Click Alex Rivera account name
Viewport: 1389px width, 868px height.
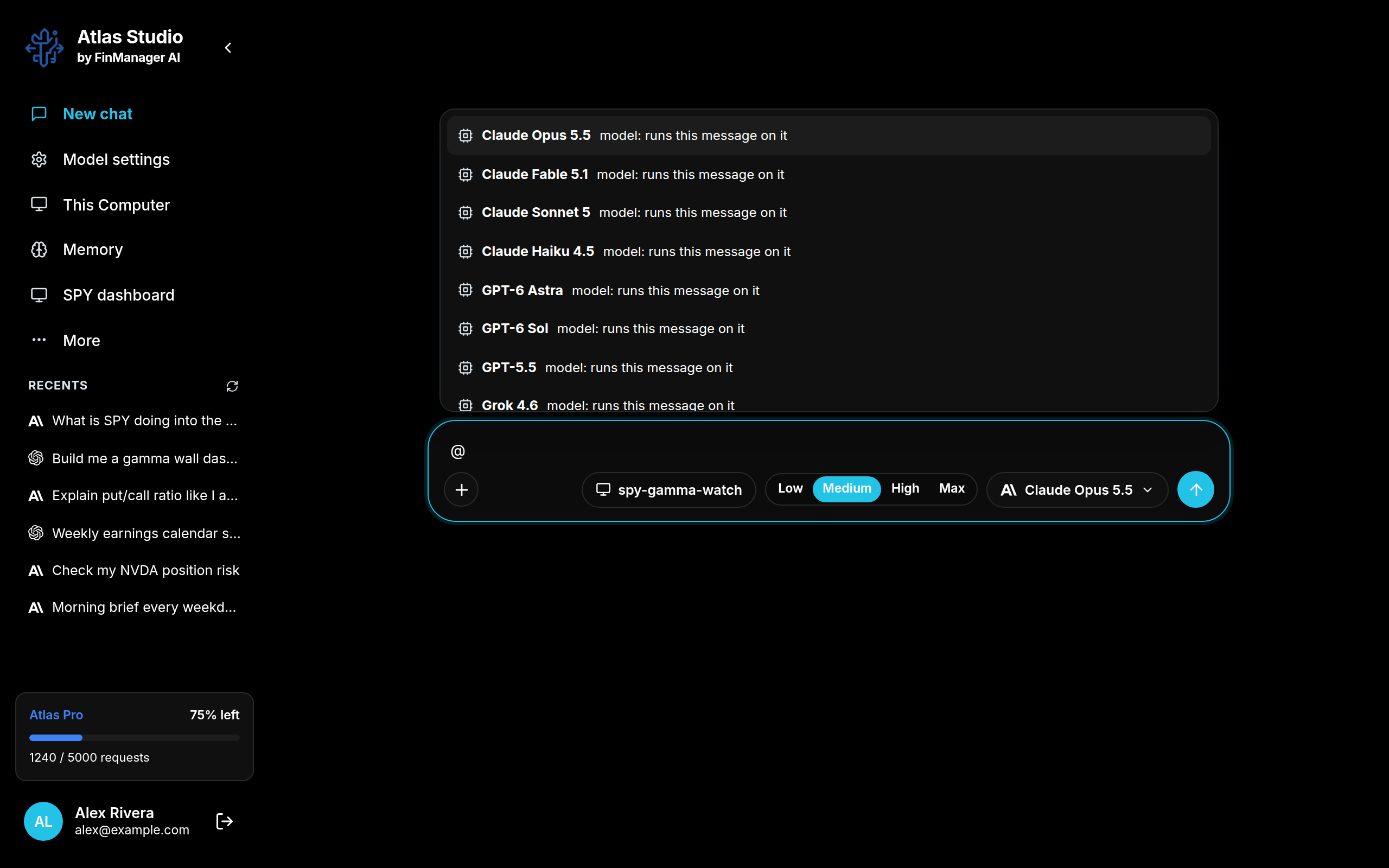coord(114,813)
